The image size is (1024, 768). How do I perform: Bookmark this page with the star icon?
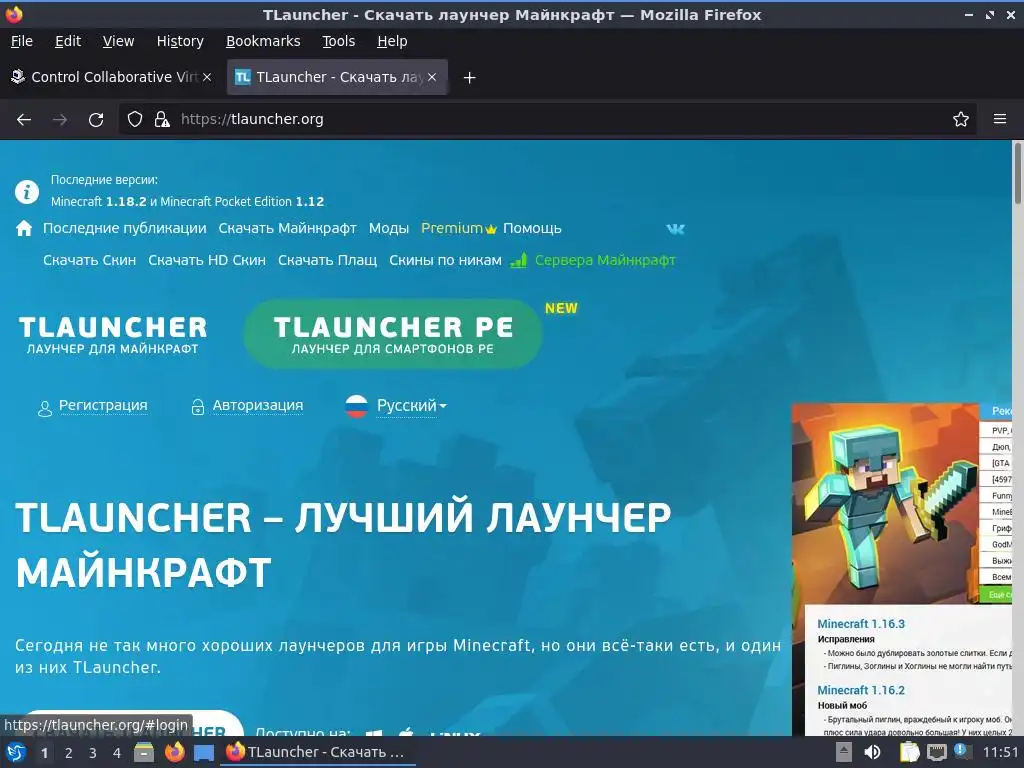pyautogui.click(x=961, y=120)
